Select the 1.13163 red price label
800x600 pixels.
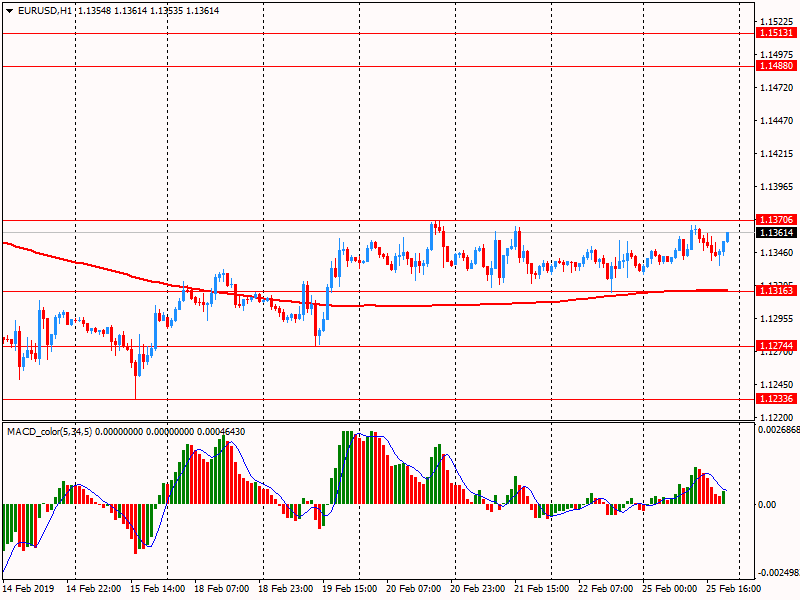tap(776, 291)
